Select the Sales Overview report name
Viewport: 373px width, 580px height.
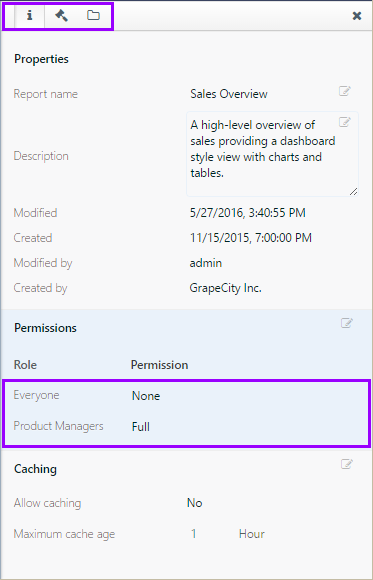point(229,94)
